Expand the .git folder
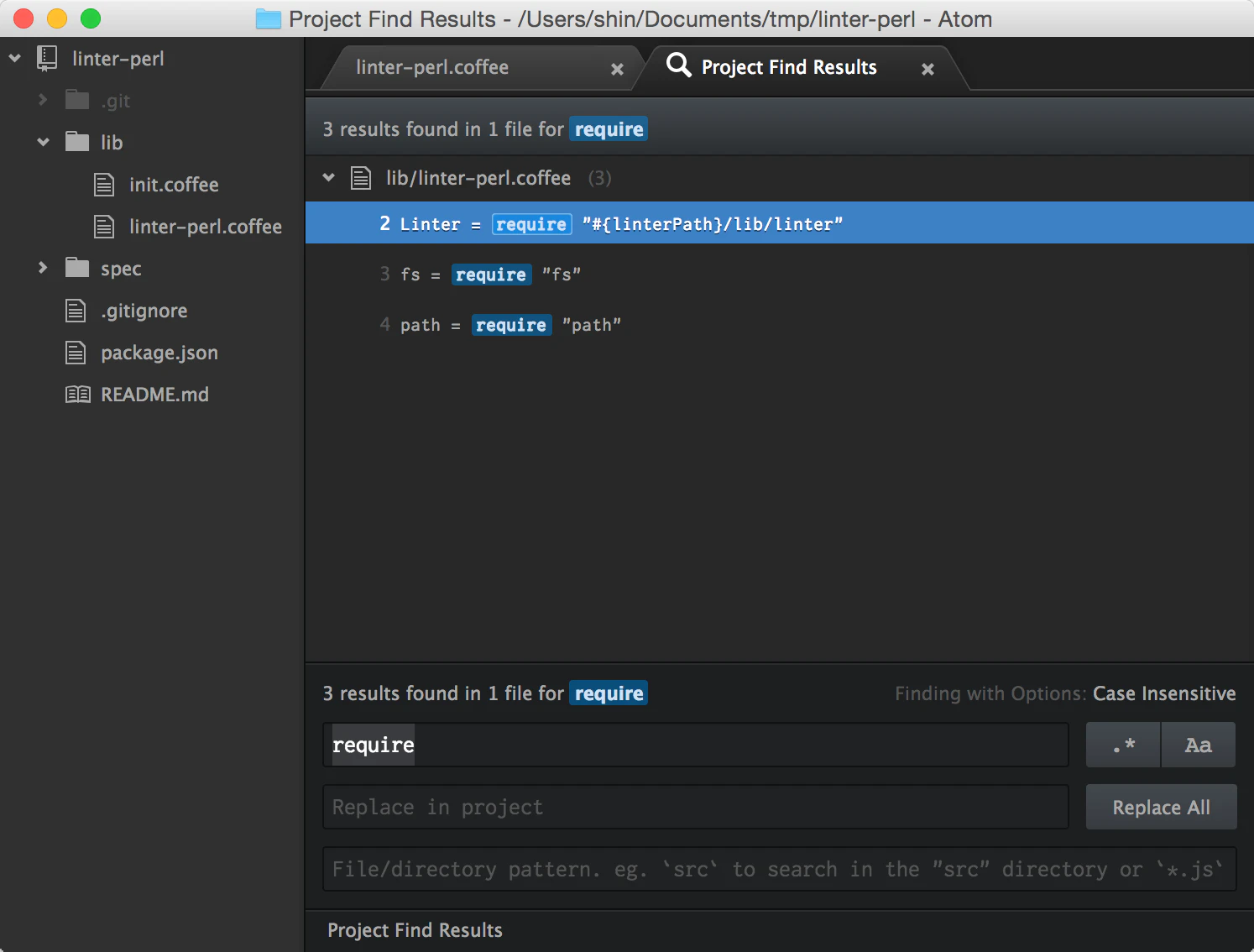1254x952 pixels. pos(43,100)
